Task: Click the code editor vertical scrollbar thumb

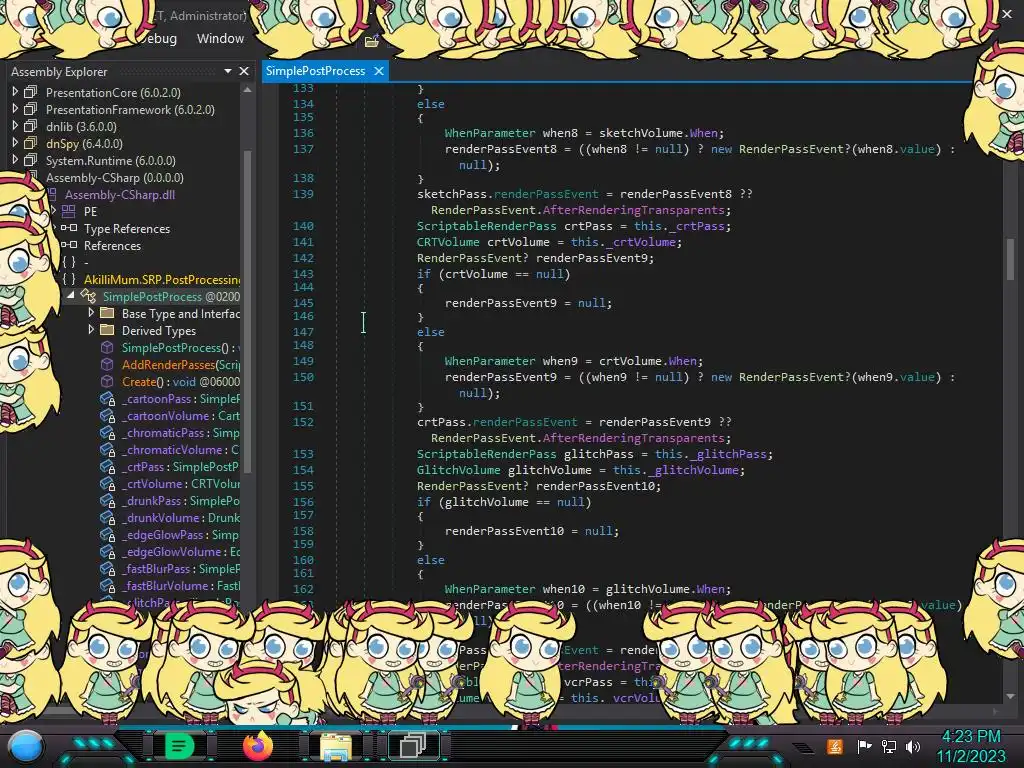Action: point(1010,258)
